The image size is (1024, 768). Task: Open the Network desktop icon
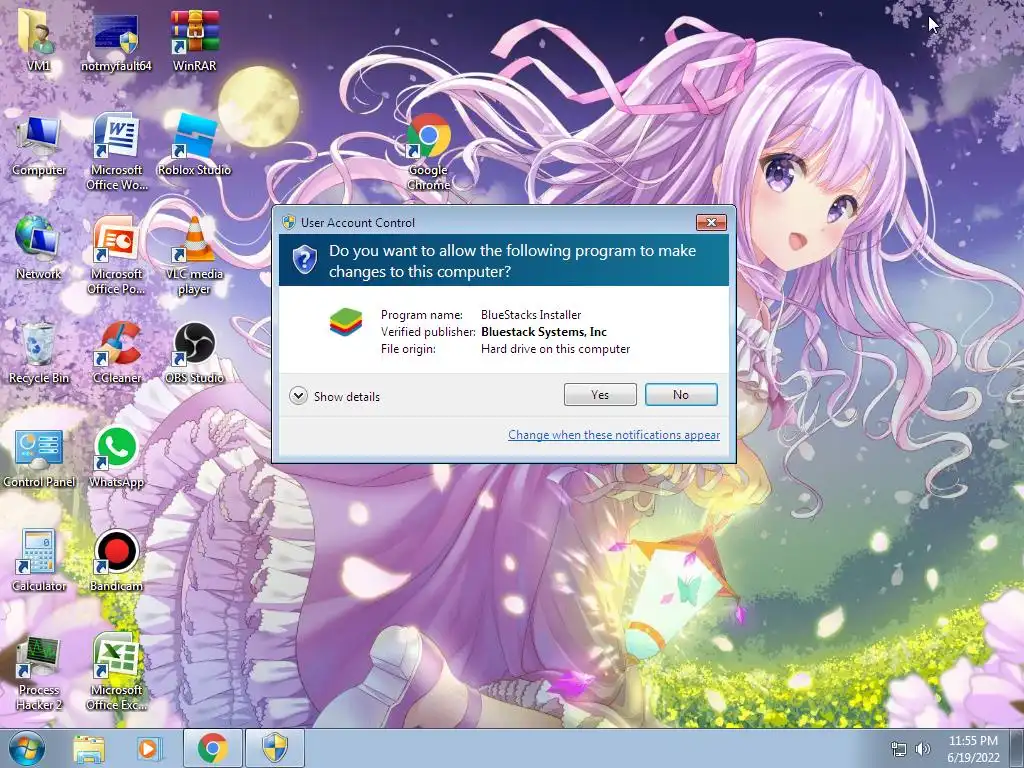coord(39,248)
